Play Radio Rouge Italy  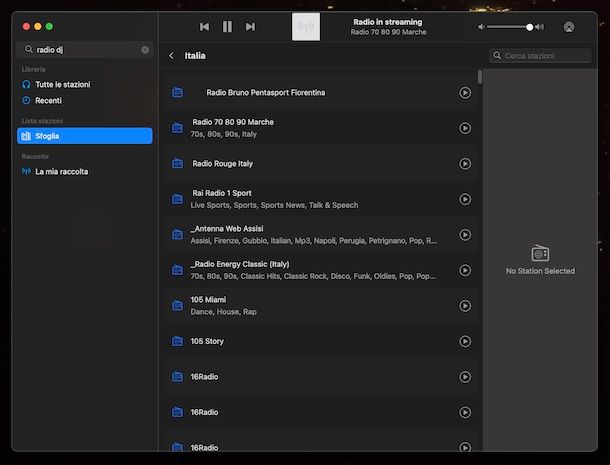(x=465, y=164)
